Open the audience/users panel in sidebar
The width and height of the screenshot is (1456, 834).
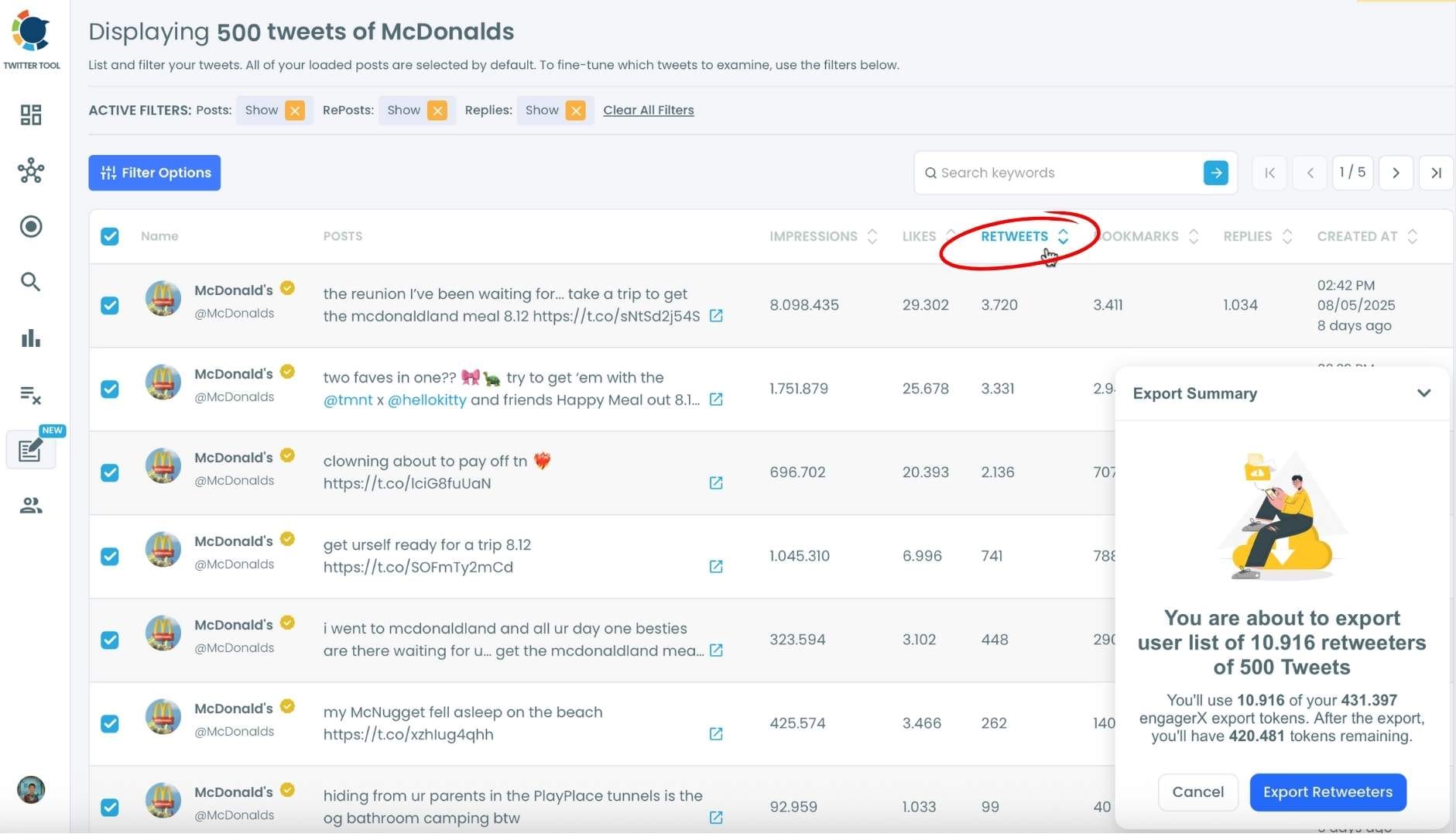click(31, 506)
